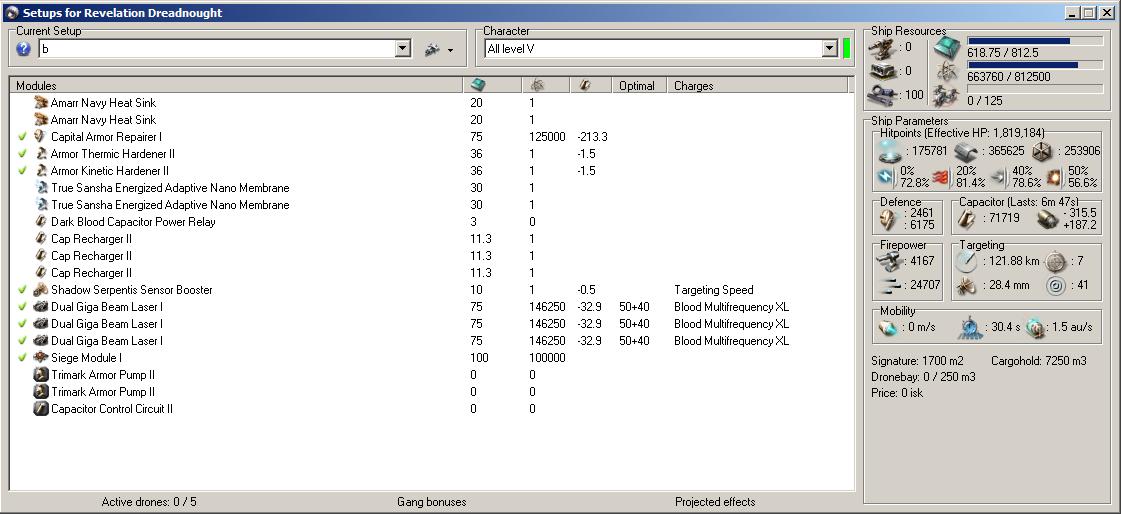Click the kinetic resistance icon beside 40%

998,177
